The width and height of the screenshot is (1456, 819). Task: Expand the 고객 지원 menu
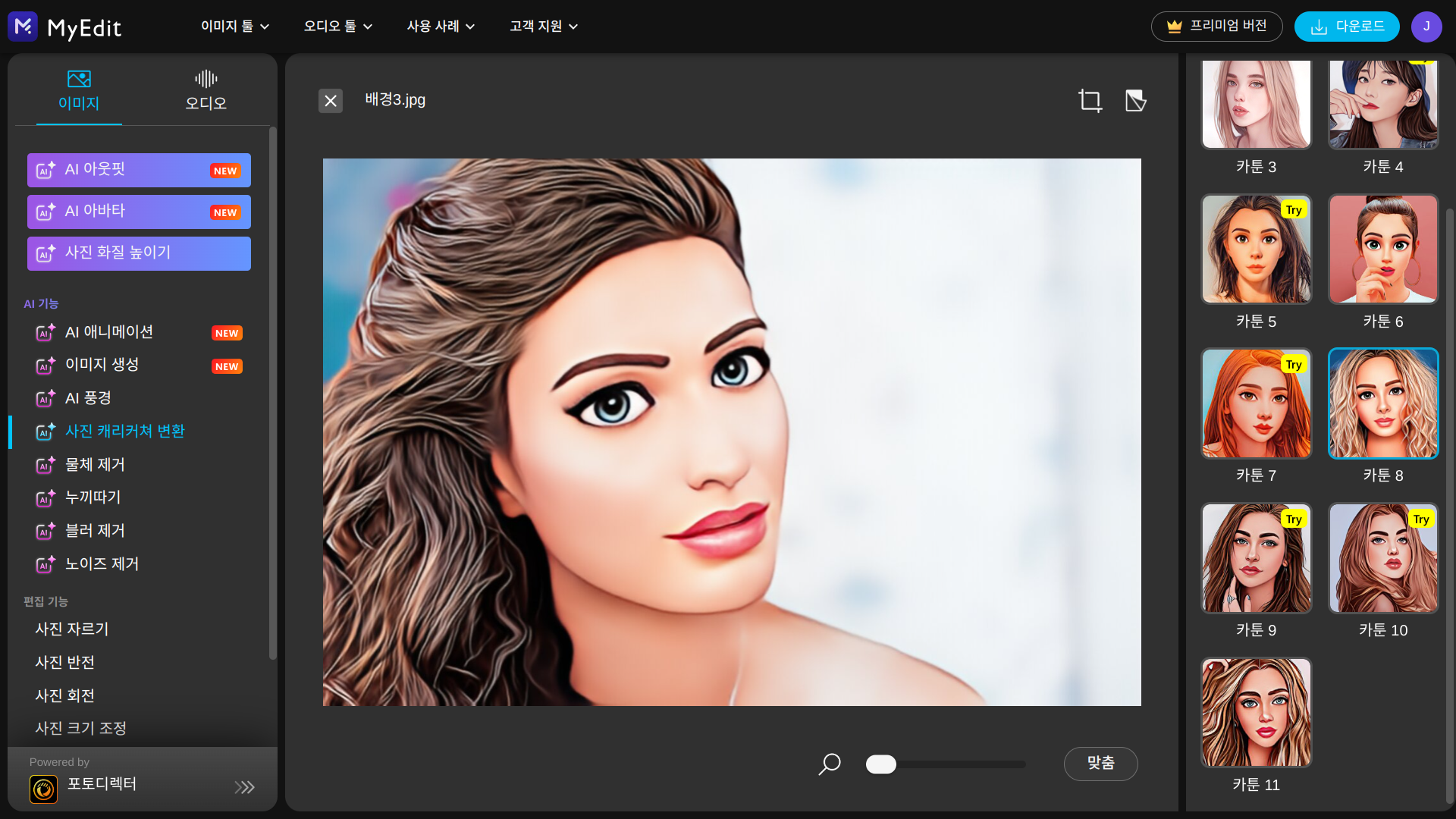(544, 27)
